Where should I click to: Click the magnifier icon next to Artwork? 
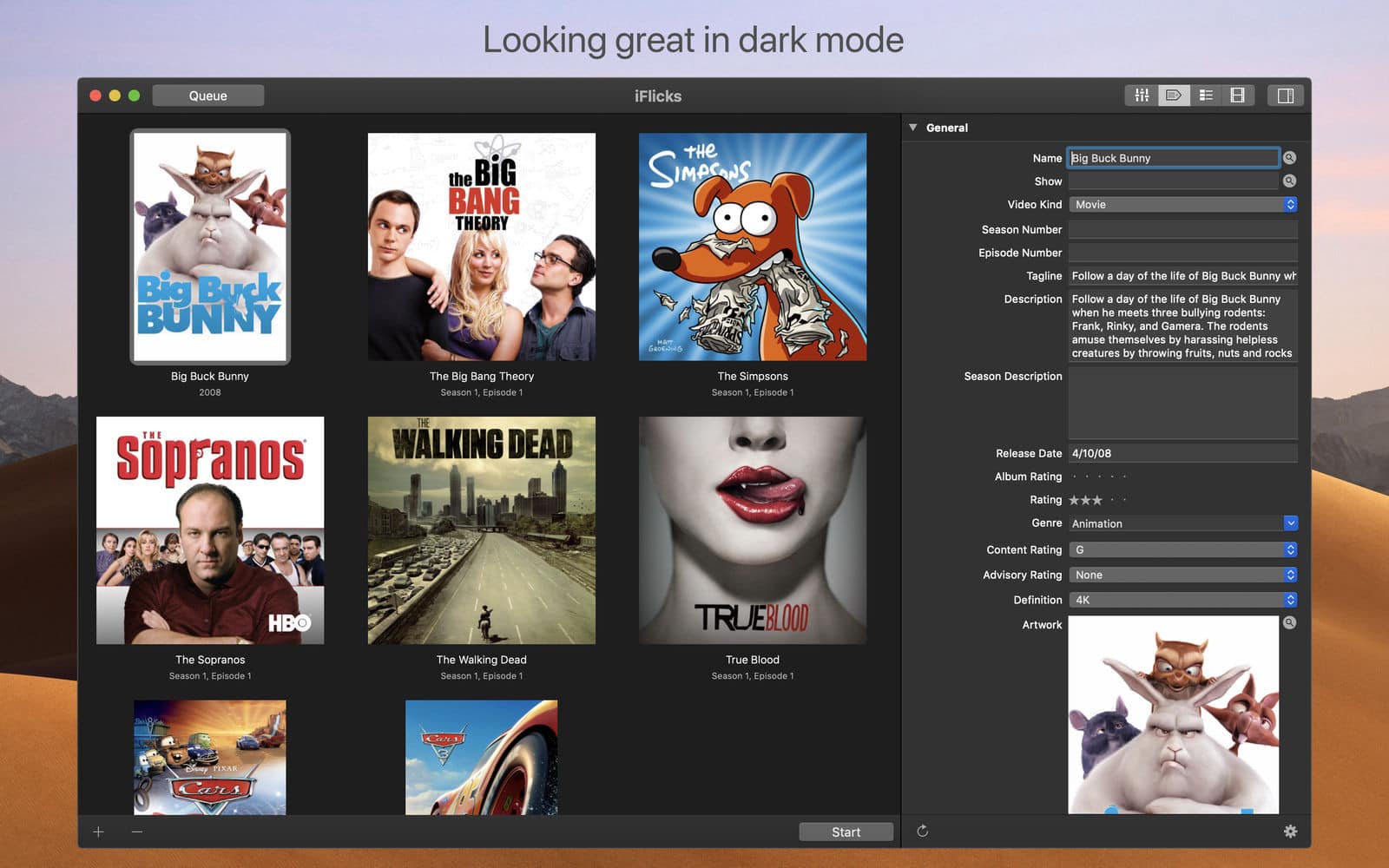pyautogui.click(x=1289, y=623)
